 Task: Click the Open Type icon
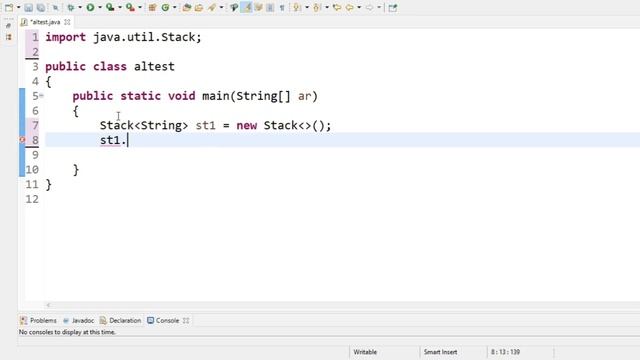coord(187,7)
